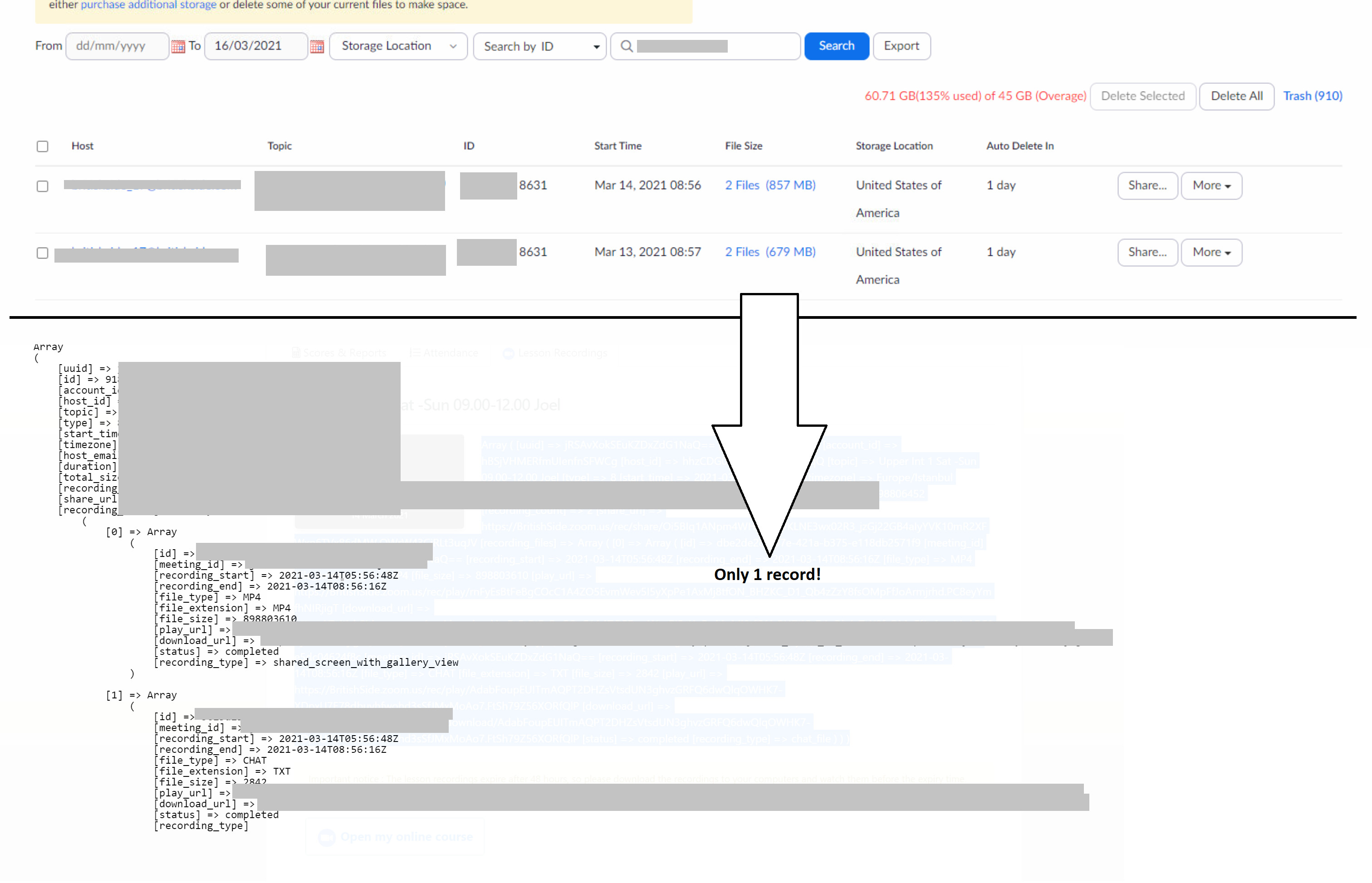Open the 2 Files (857 MB) link
This screenshot has height=883, width=1372.
[770, 186]
